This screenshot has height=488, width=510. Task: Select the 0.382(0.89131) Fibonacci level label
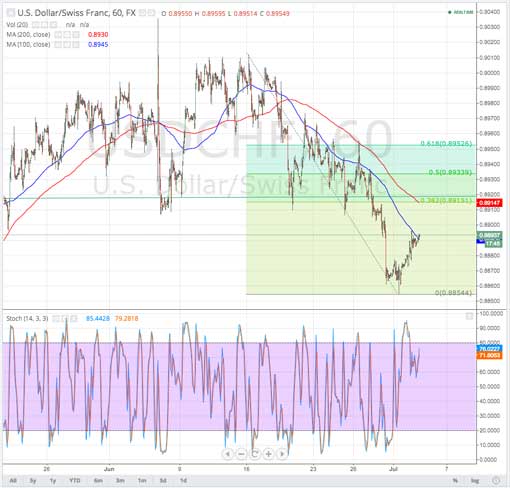click(446, 200)
